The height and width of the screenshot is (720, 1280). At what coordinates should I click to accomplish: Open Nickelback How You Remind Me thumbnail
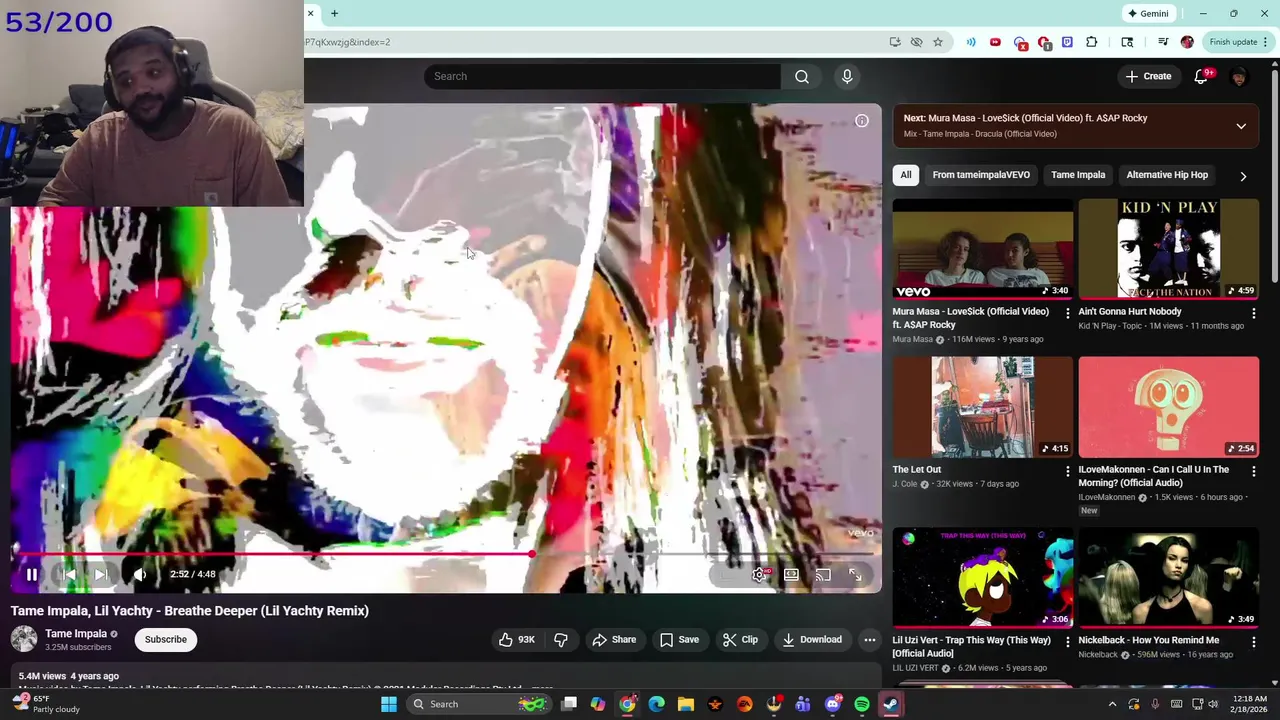(x=1169, y=578)
